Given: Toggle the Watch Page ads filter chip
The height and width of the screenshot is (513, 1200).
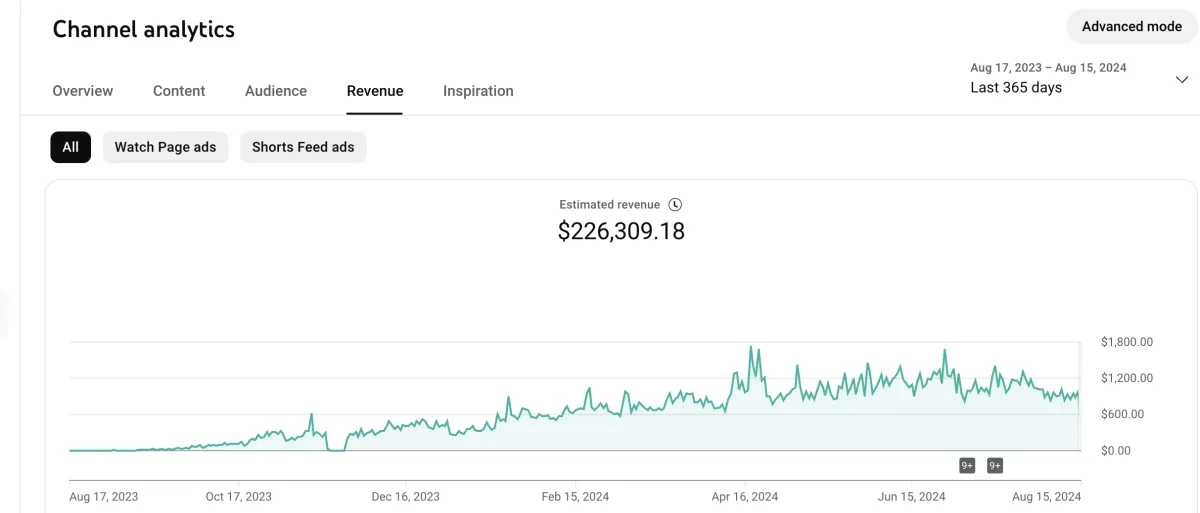Looking at the screenshot, I should (x=165, y=147).
